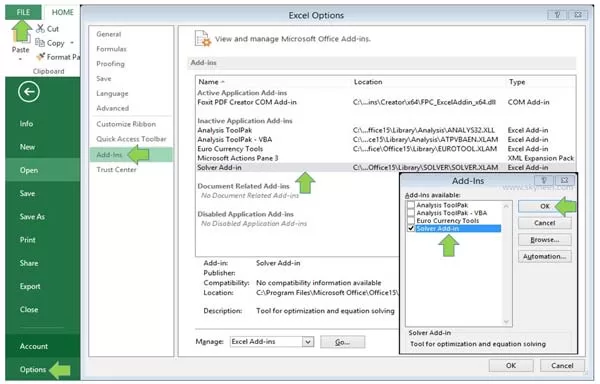Image resolution: width=600 pixels, height=384 pixels.
Task: Open the Copy dropdown arrow
Action: 72,43
